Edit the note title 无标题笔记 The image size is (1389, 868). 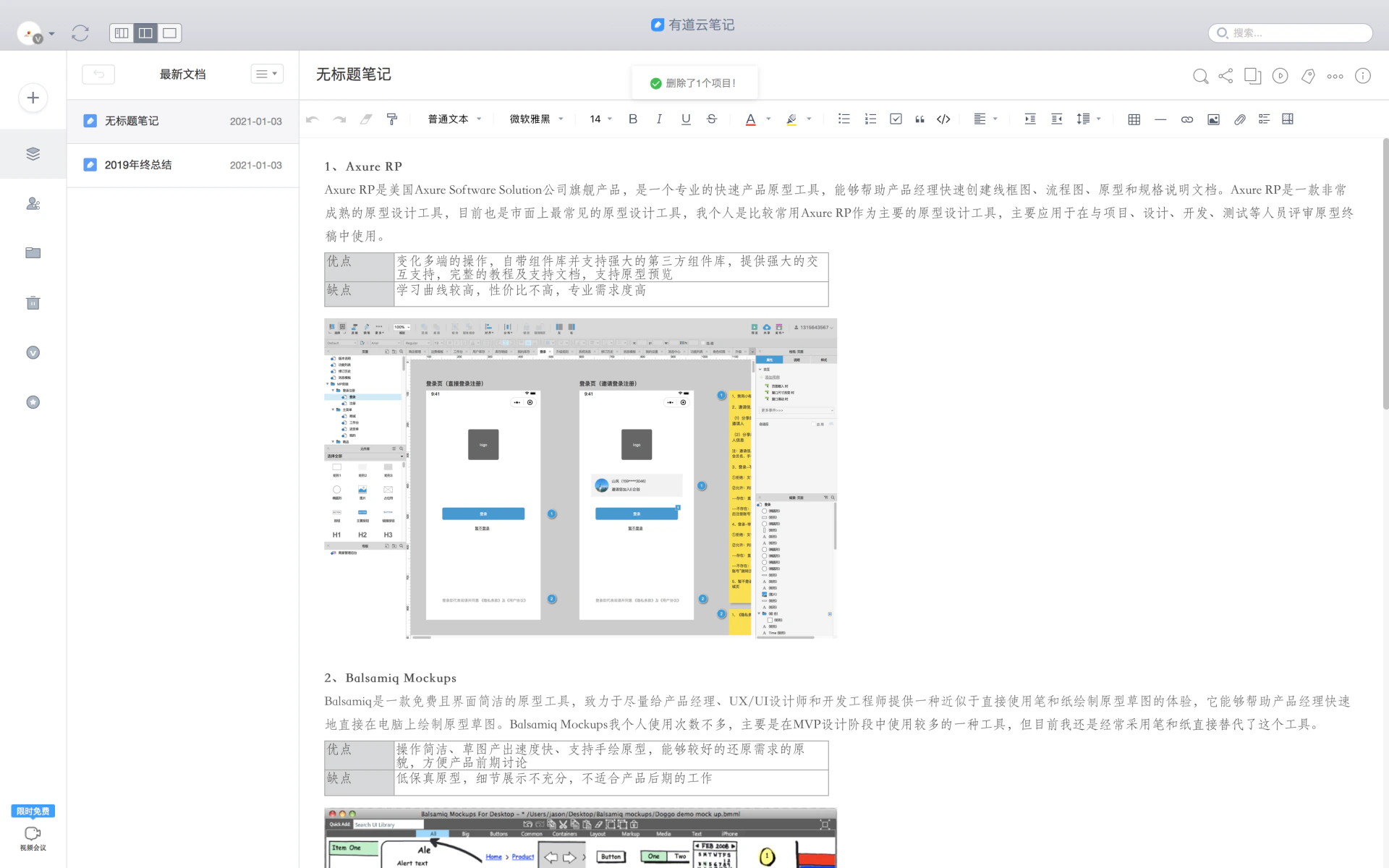(354, 75)
